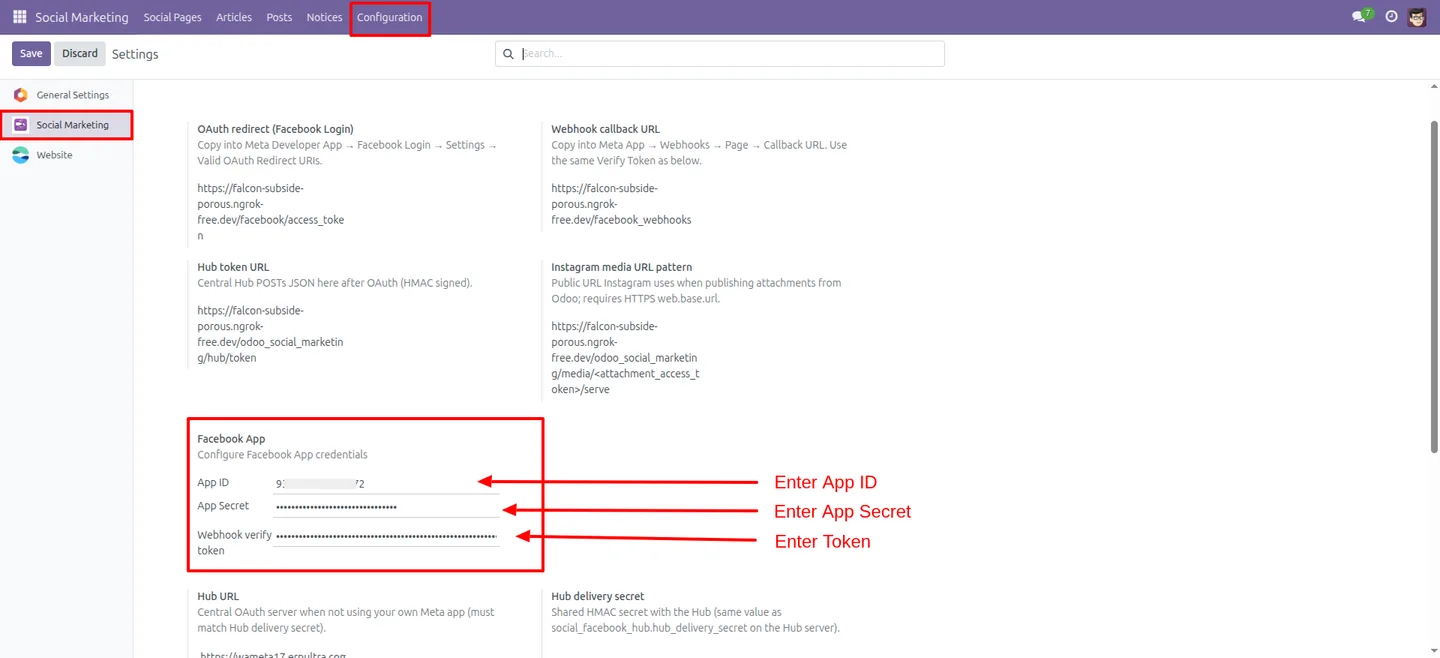Viewport: 1440px width, 658px height.
Task: Discard the settings changes
Action: (80, 53)
